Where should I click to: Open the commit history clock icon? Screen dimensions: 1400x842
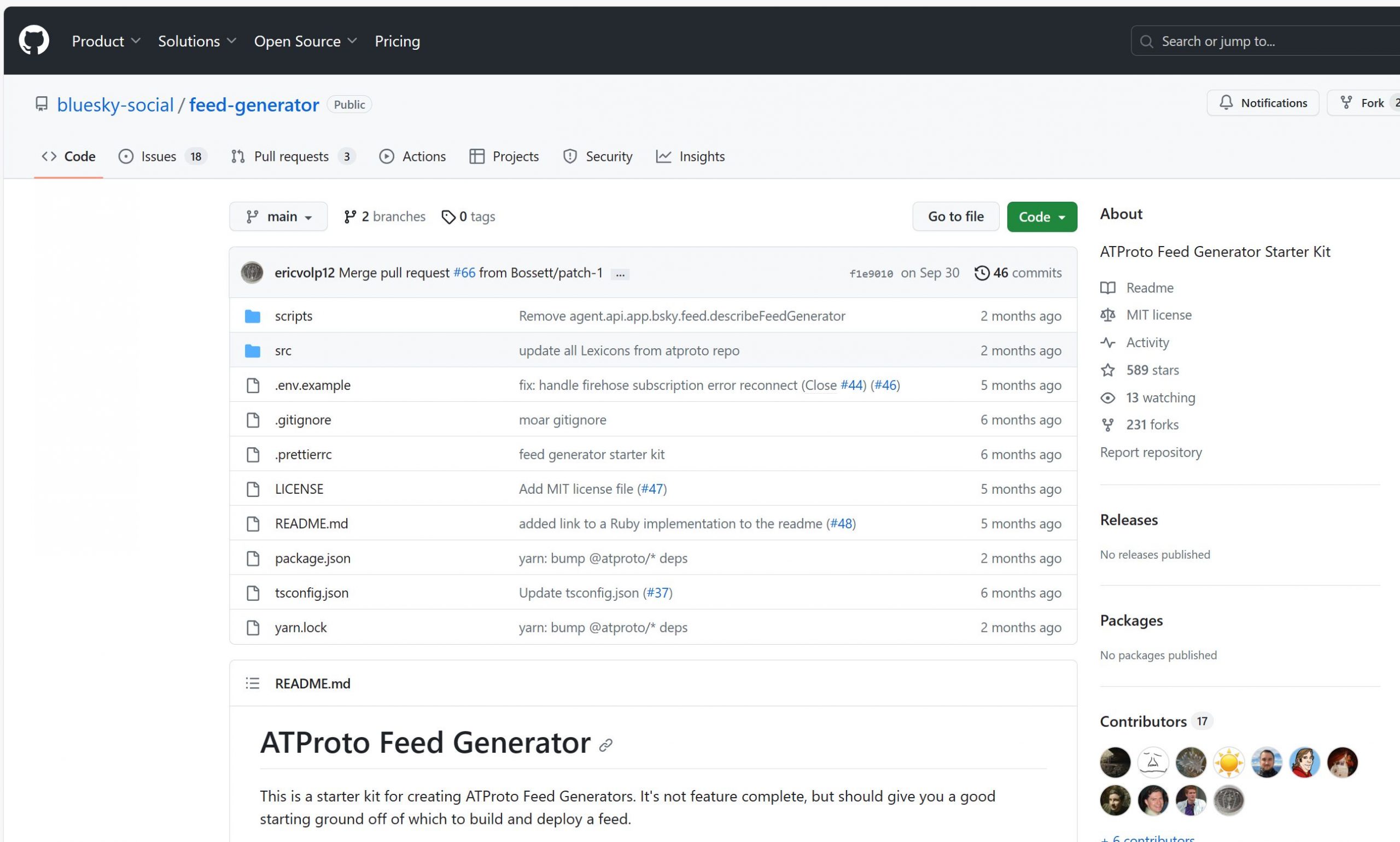pyautogui.click(x=982, y=273)
